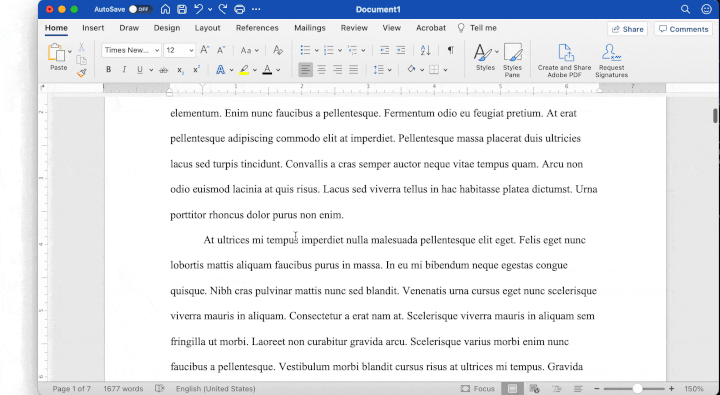Open Request Signatures
The image size is (720, 395).
[x=611, y=60]
